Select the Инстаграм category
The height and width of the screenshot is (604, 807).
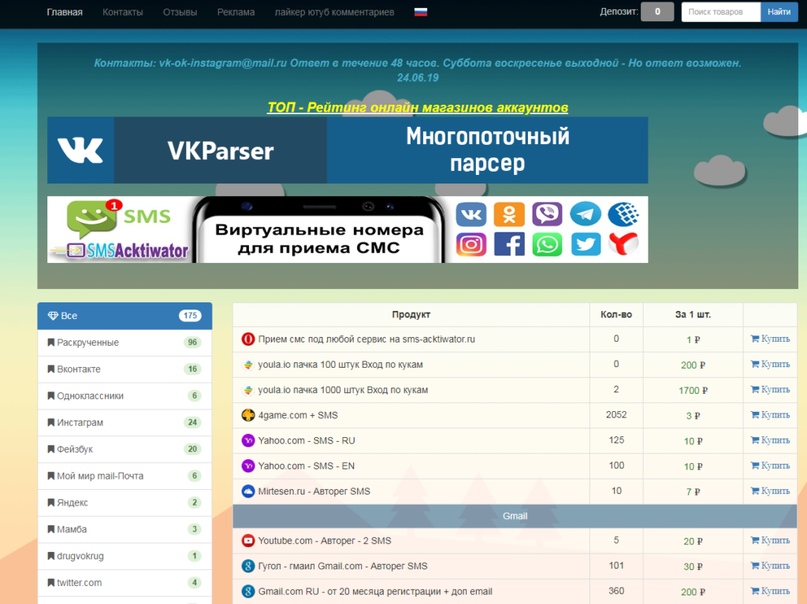[x=125, y=422]
